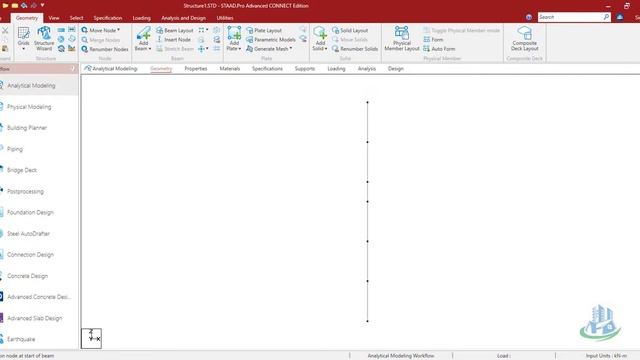Click the Paste icon in the clipboard group
640x360 pixels.
pyautogui.click(x=5, y=49)
